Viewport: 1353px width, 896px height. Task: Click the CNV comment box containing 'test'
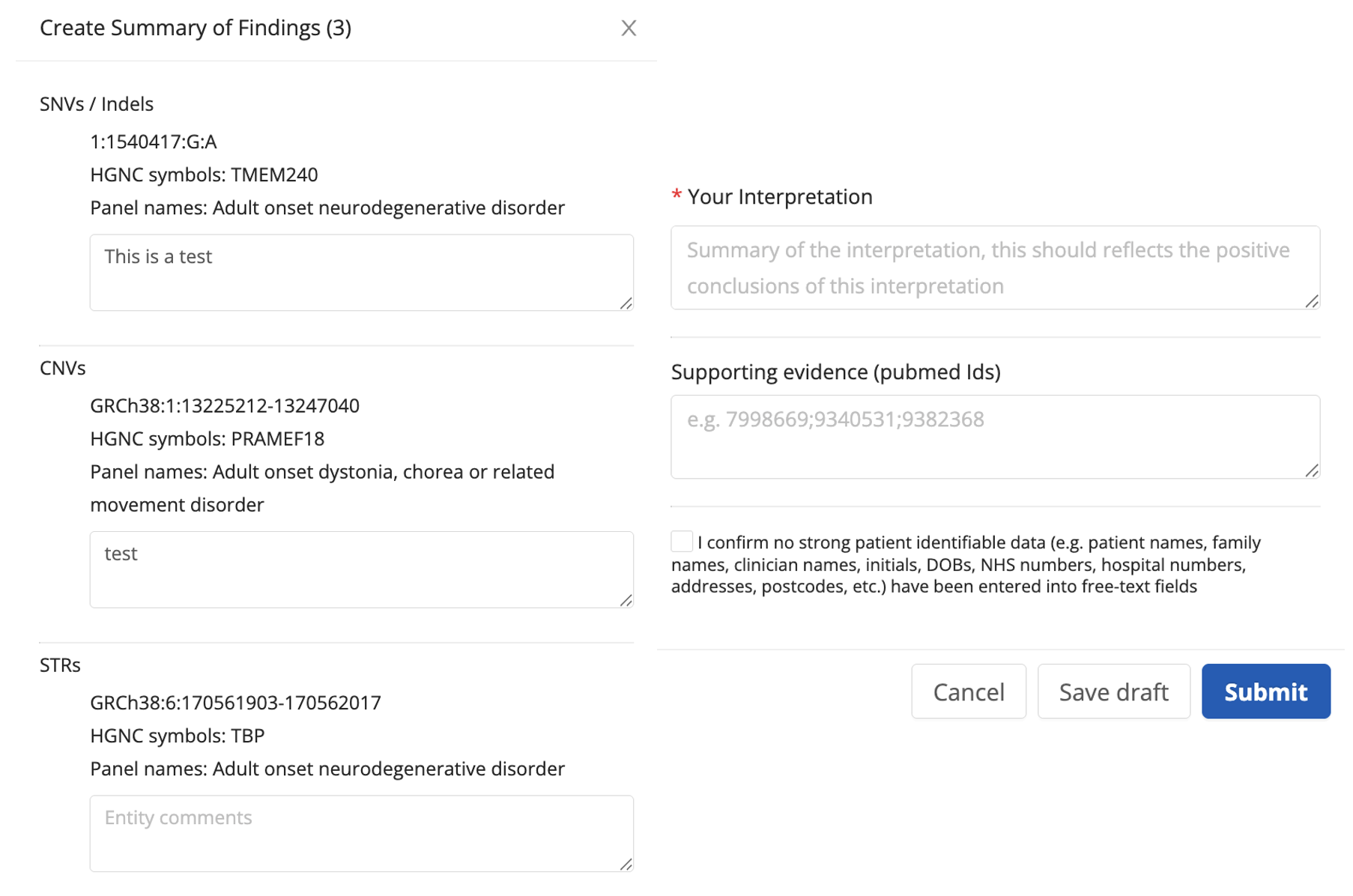pos(361,569)
